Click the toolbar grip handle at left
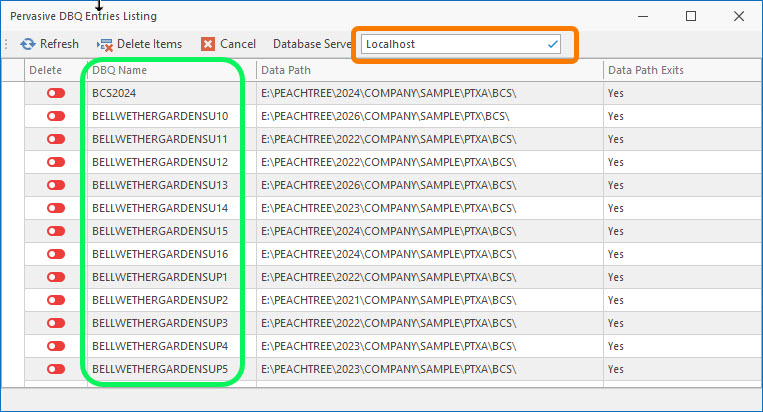Image resolution: width=763 pixels, height=412 pixels. (7, 44)
